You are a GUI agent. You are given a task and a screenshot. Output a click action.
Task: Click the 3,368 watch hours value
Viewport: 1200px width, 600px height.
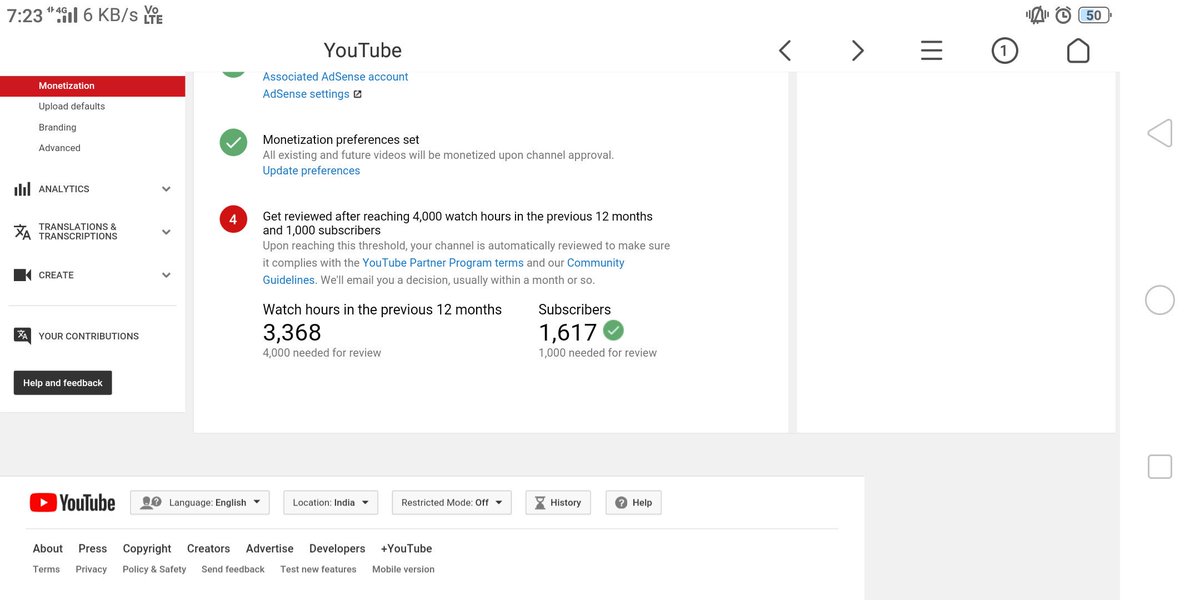[292, 333]
